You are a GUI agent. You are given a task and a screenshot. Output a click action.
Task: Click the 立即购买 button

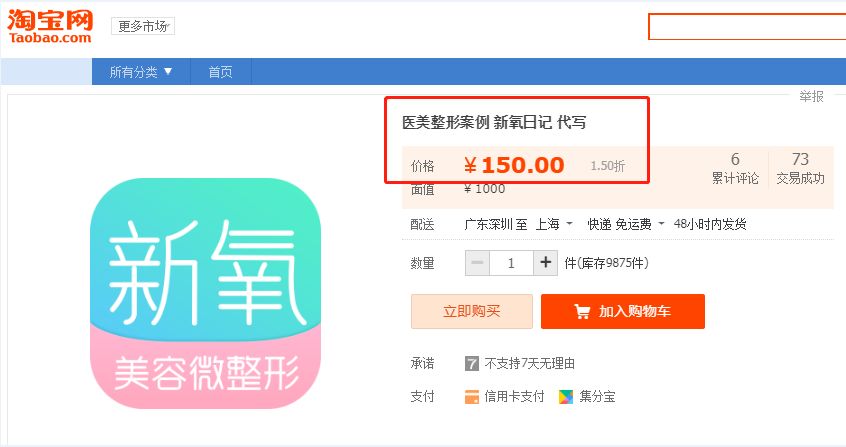(472, 311)
